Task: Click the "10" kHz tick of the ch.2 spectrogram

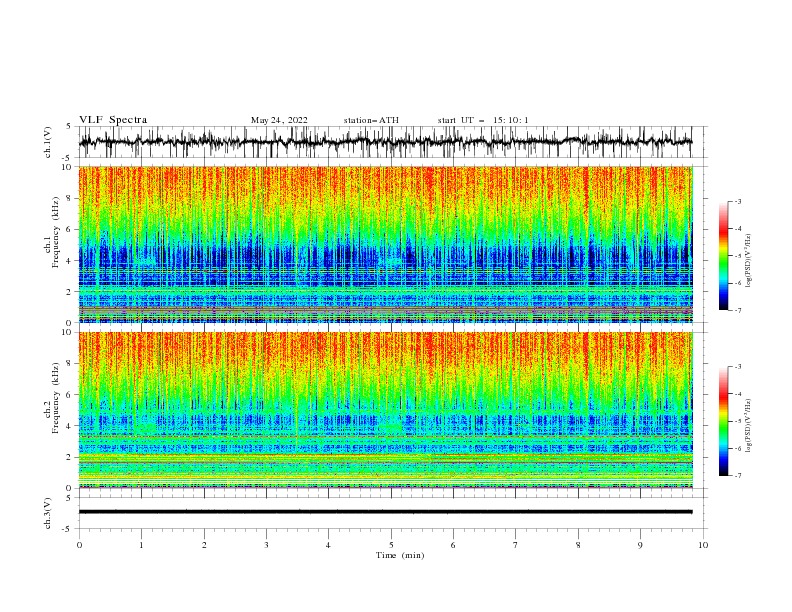Action: tap(67, 332)
